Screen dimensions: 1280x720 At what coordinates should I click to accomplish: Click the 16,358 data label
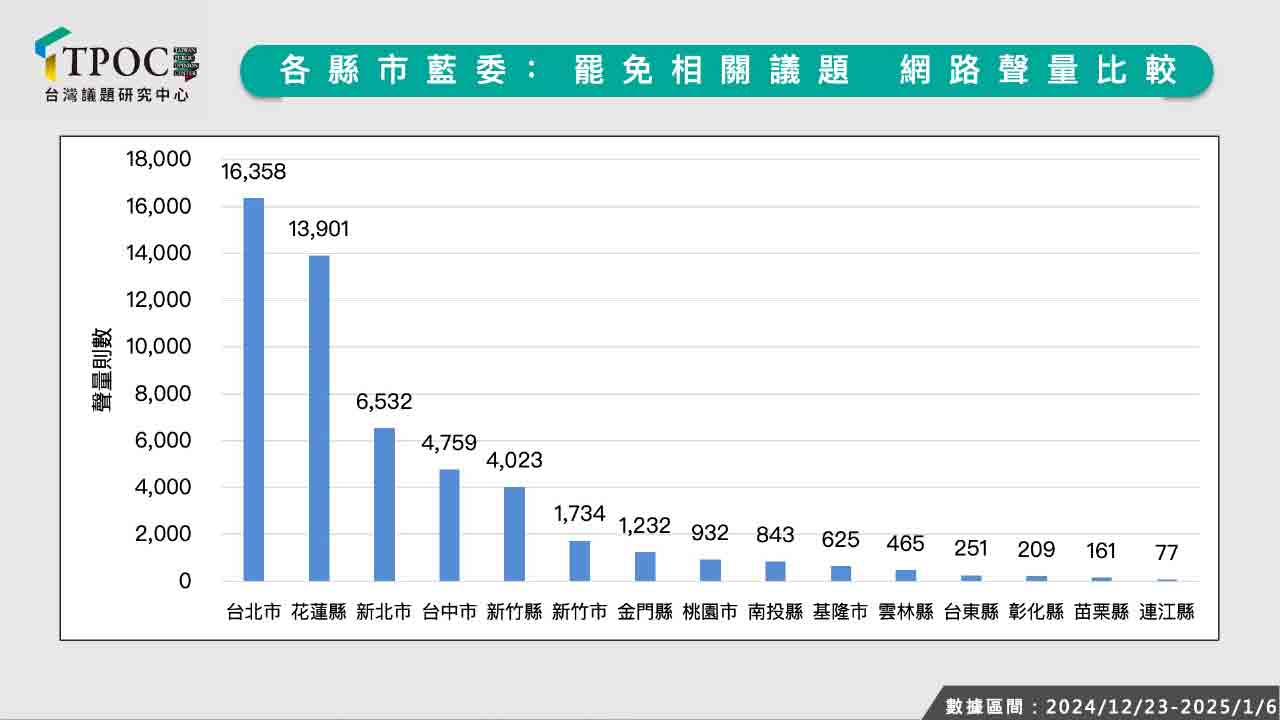[x=254, y=172]
